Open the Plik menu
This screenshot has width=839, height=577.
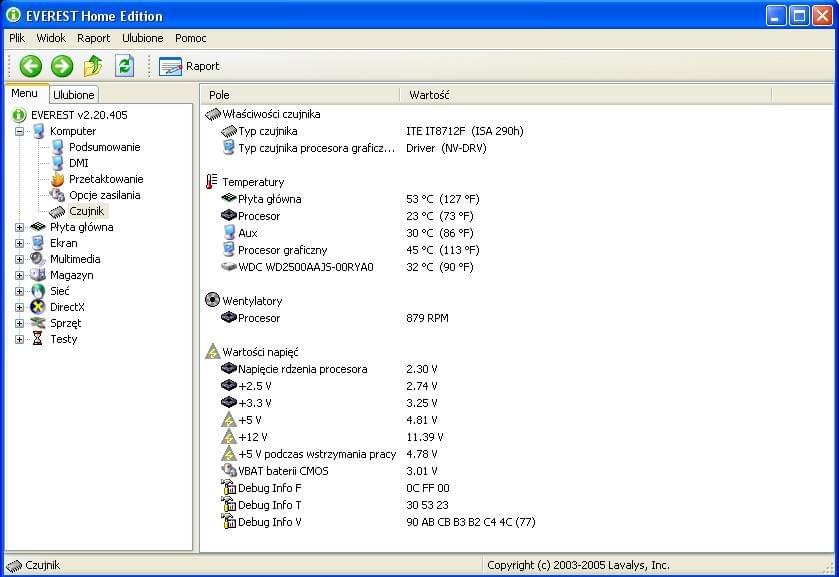17,38
